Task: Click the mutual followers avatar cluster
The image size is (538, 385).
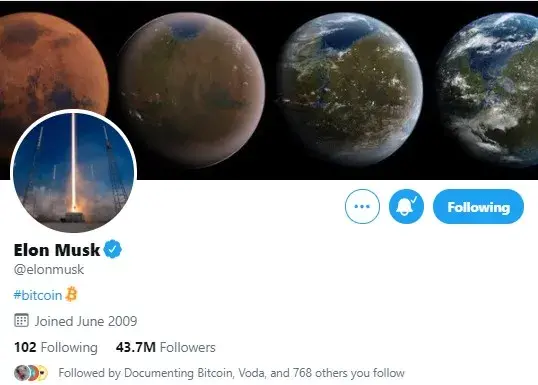Action: pos(31,373)
